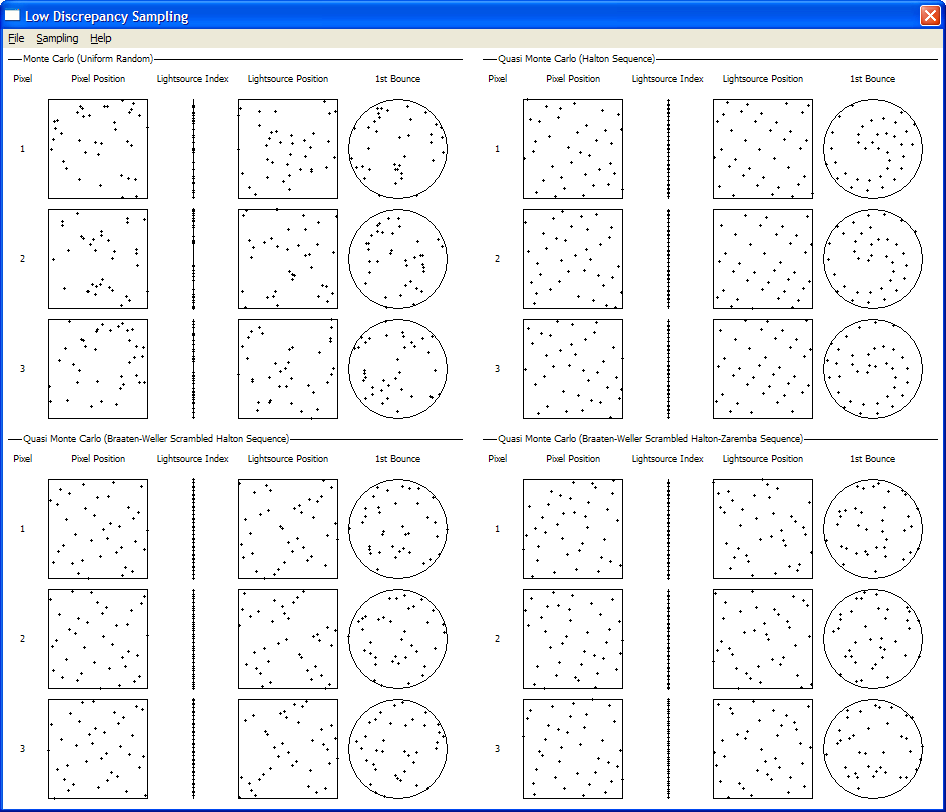Click 'Lightsource Position' header in Halton-Zaremba group
The image size is (946, 812).
(763, 458)
